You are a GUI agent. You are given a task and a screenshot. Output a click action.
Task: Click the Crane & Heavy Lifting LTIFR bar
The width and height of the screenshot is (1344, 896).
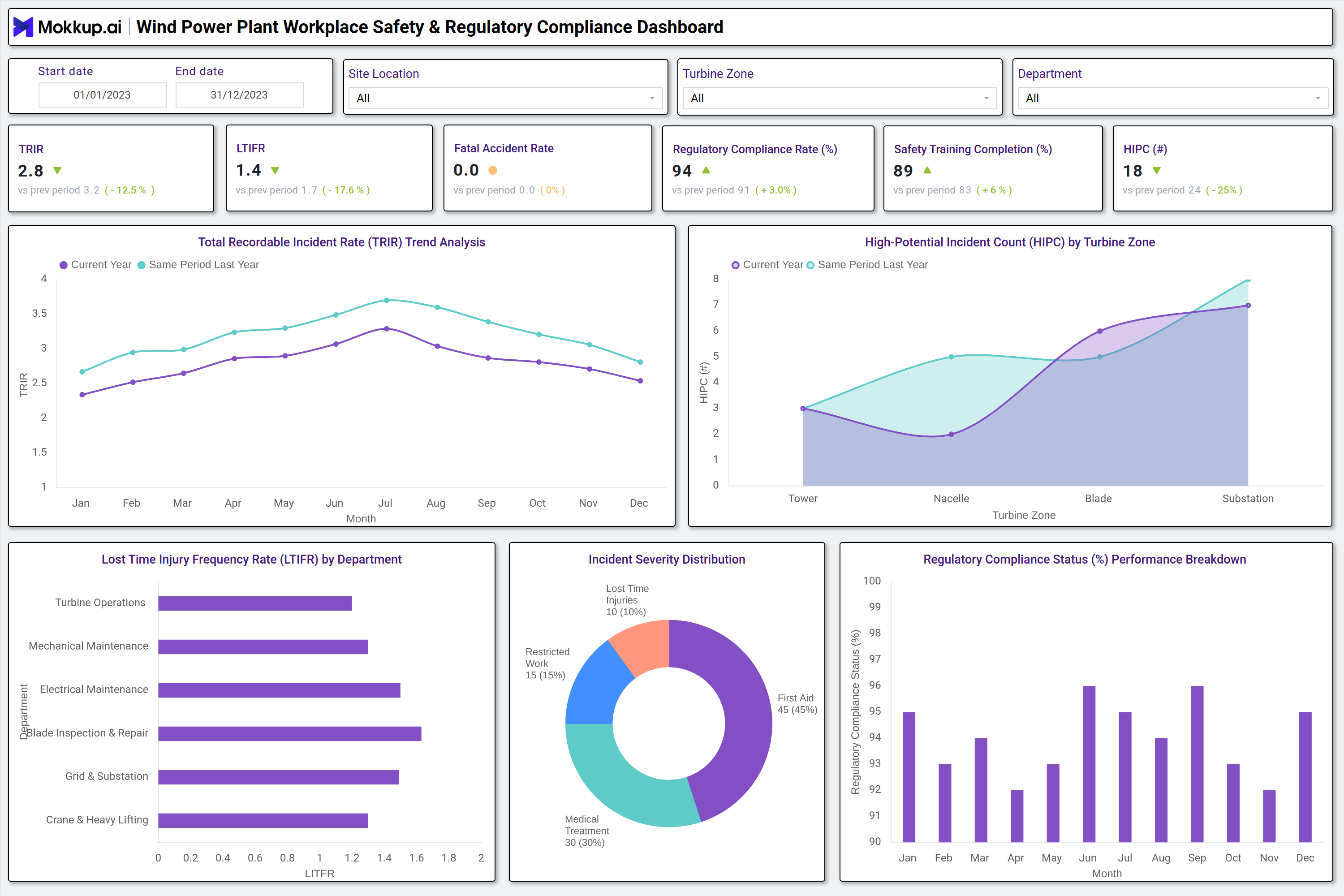click(x=263, y=821)
